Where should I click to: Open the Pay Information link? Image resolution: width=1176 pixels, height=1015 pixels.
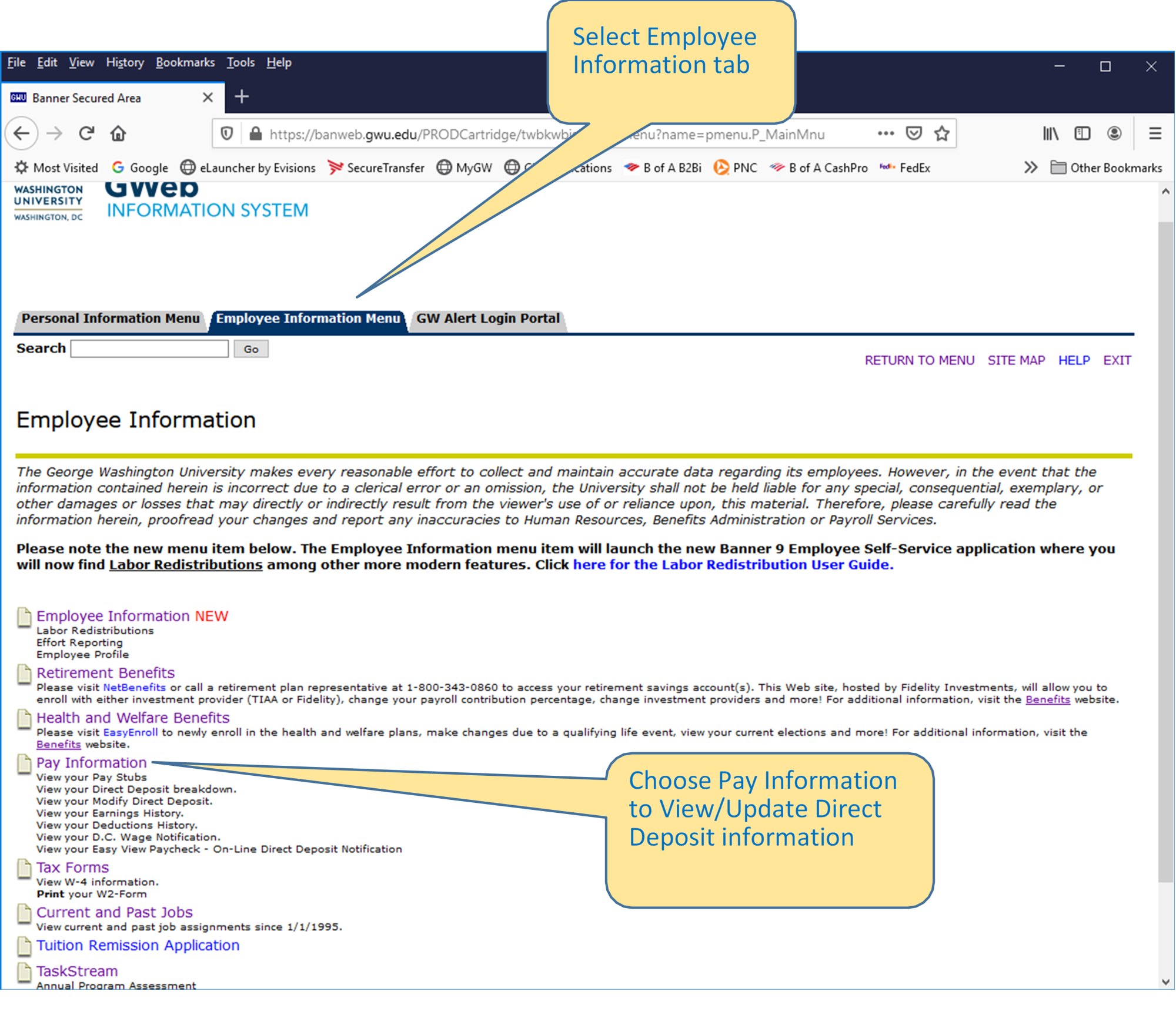(x=91, y=762)
